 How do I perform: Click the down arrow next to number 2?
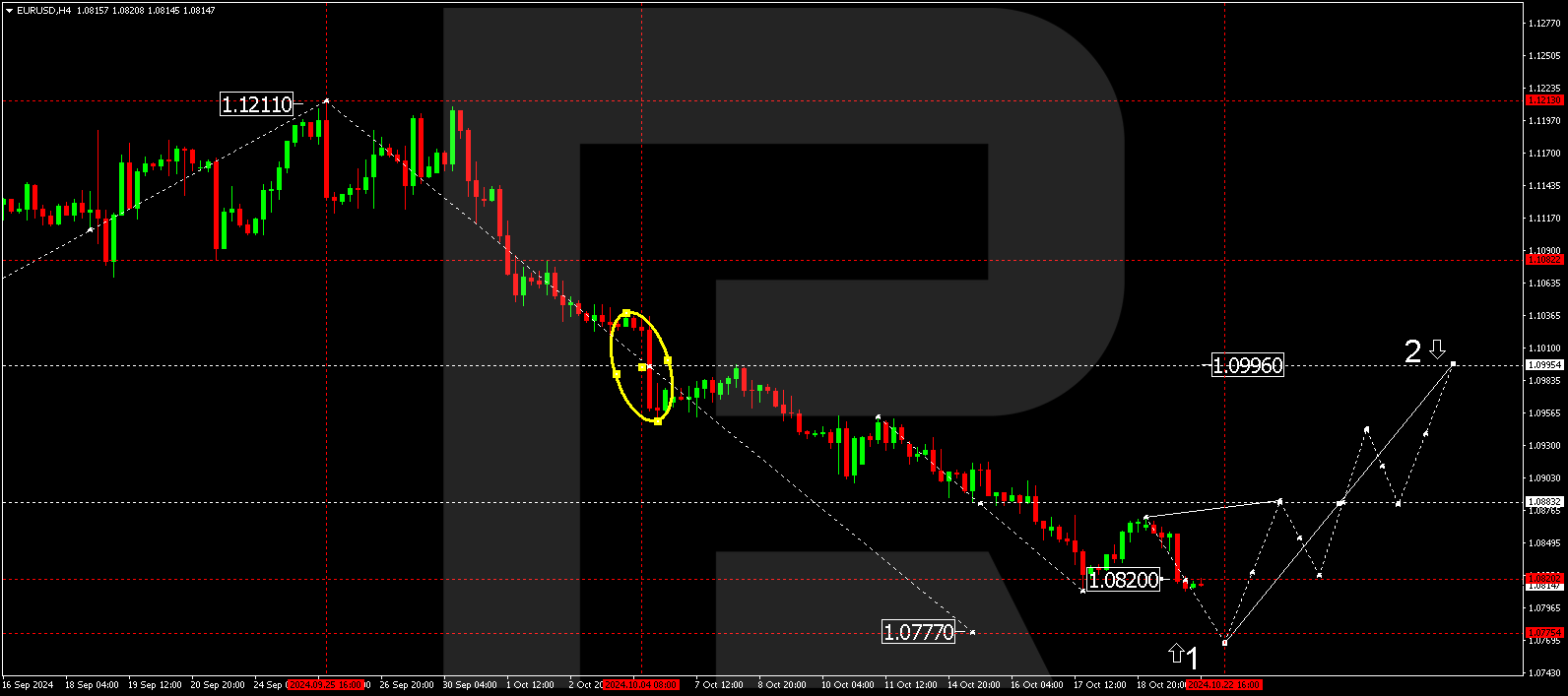click(1437, 348)
